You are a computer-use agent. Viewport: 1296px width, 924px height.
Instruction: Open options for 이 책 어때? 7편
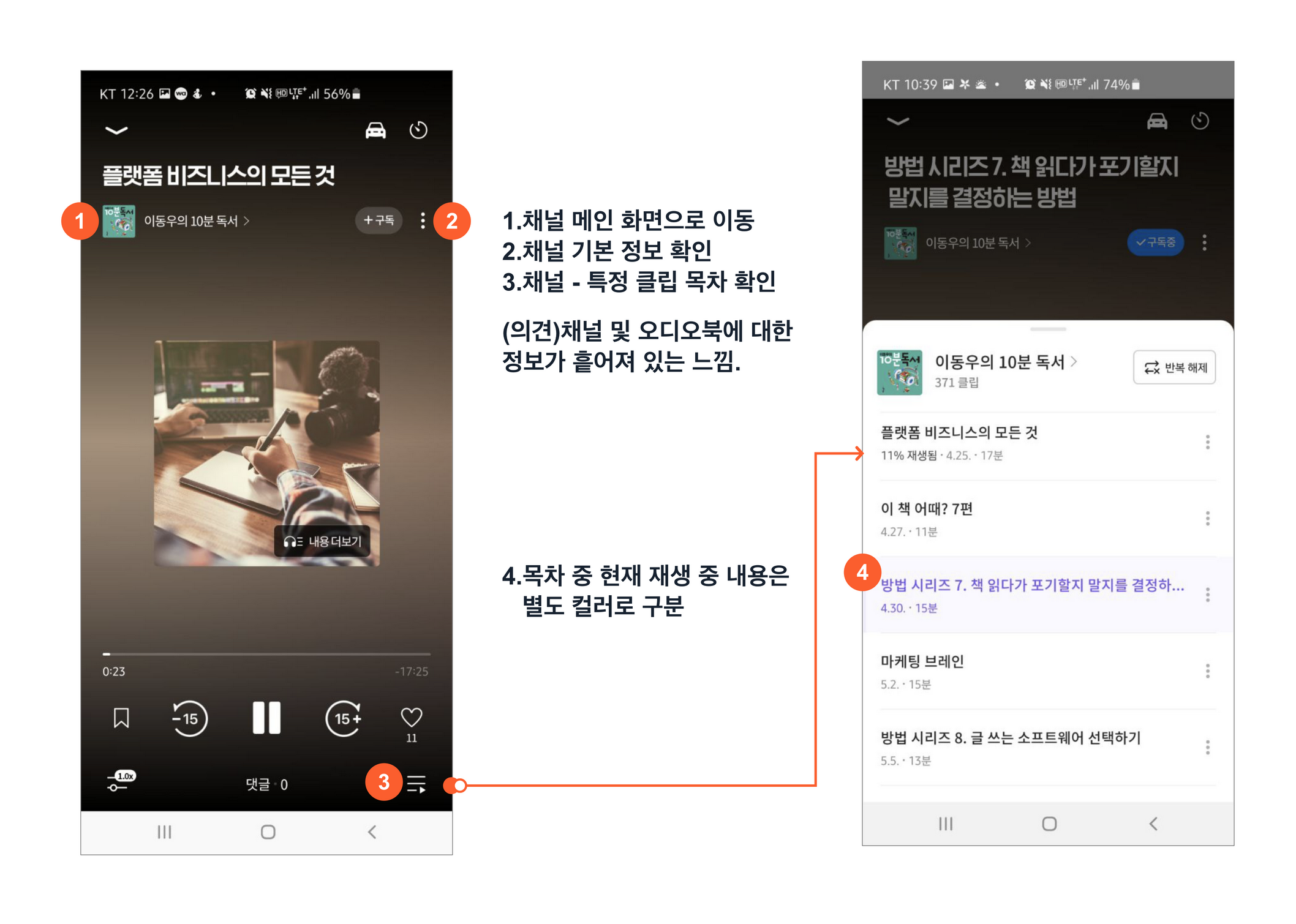click(x=1208, y=519)
